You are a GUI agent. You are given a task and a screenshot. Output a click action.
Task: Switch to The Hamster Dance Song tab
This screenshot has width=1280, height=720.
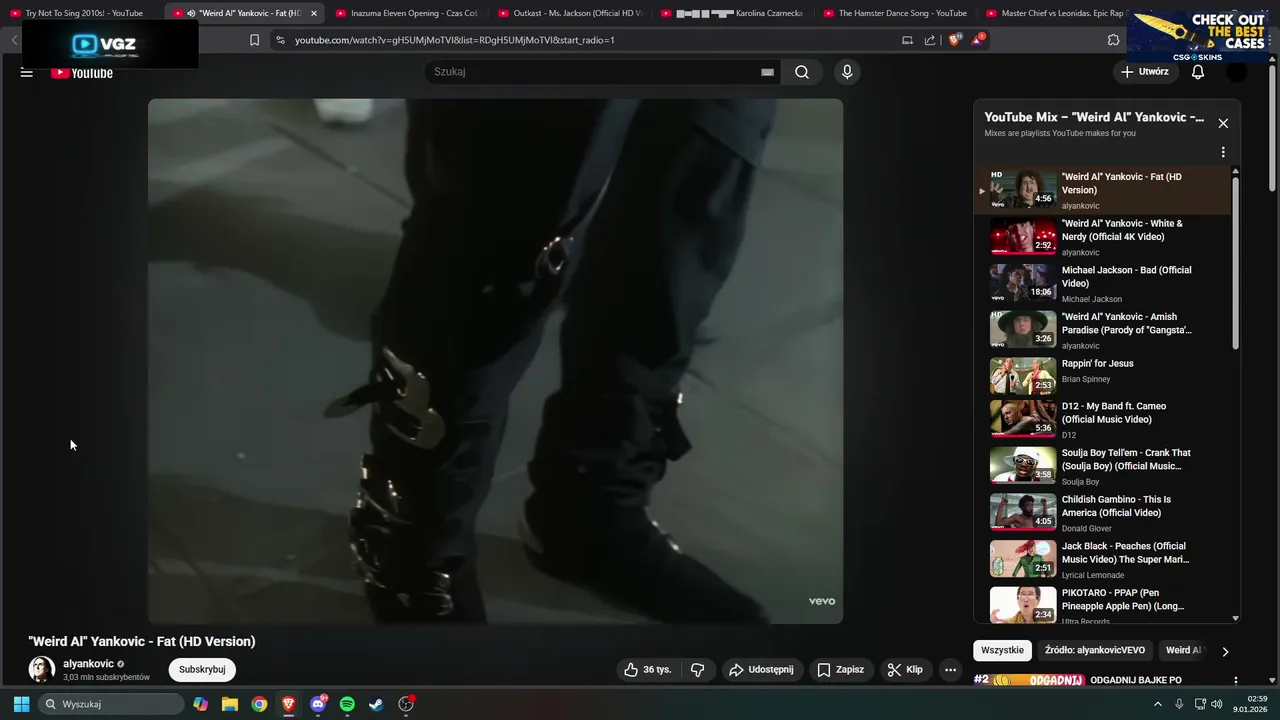tap(896, 13)
